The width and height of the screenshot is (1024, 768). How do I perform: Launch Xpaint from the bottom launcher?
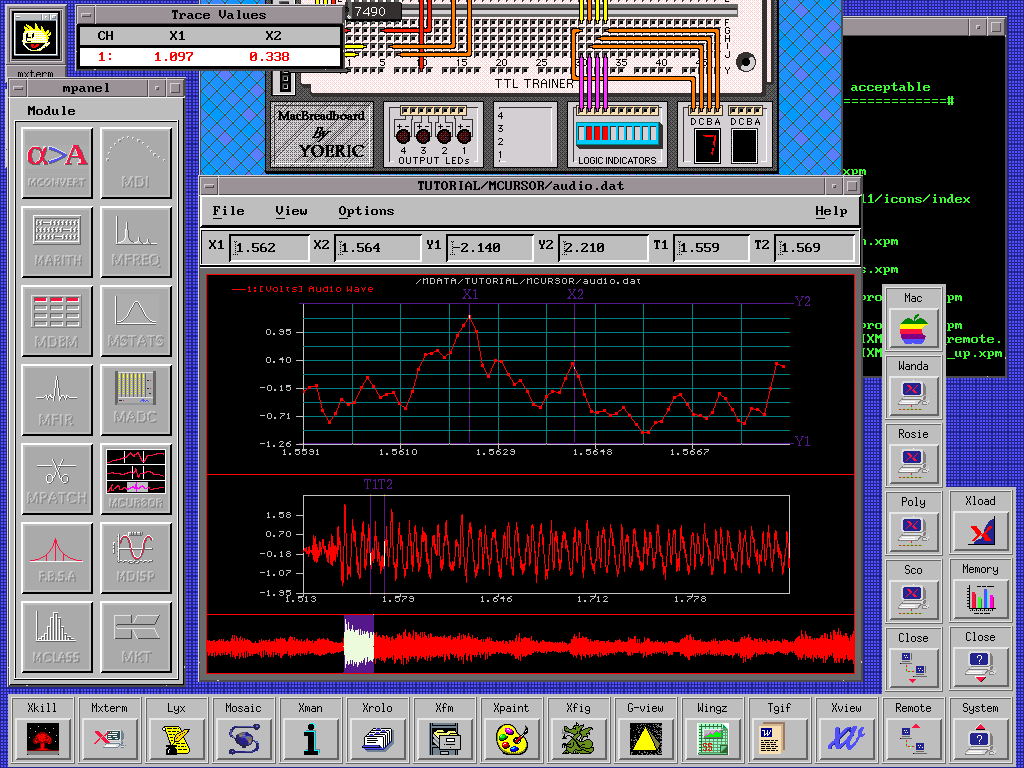511,740
